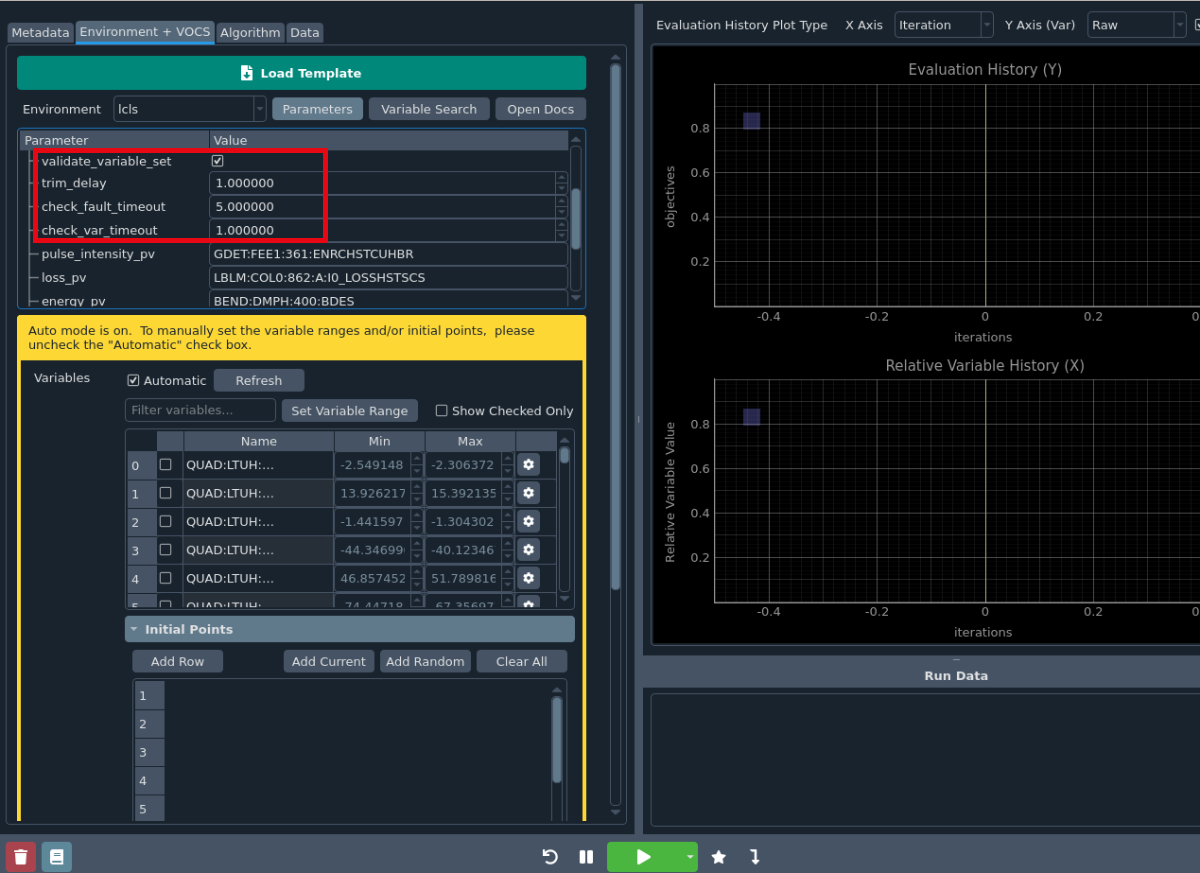Toggle validate_variable_set checkbox

pos(217,161)
